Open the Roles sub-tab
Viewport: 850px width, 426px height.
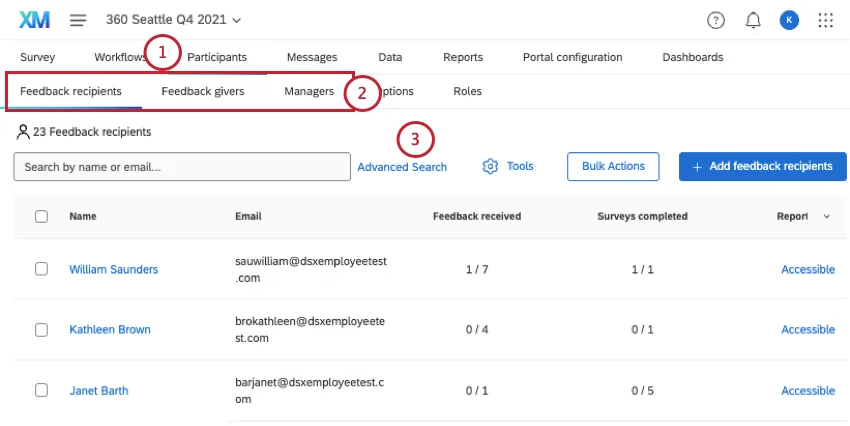[467, 91]
